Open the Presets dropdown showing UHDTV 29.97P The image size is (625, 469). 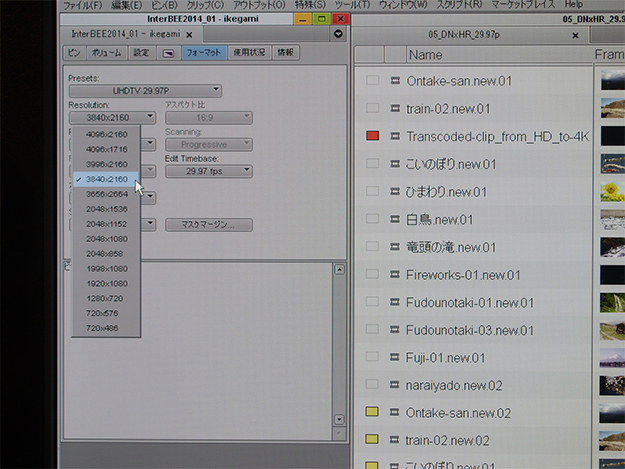pyautogui.click(x=145, y=91)
